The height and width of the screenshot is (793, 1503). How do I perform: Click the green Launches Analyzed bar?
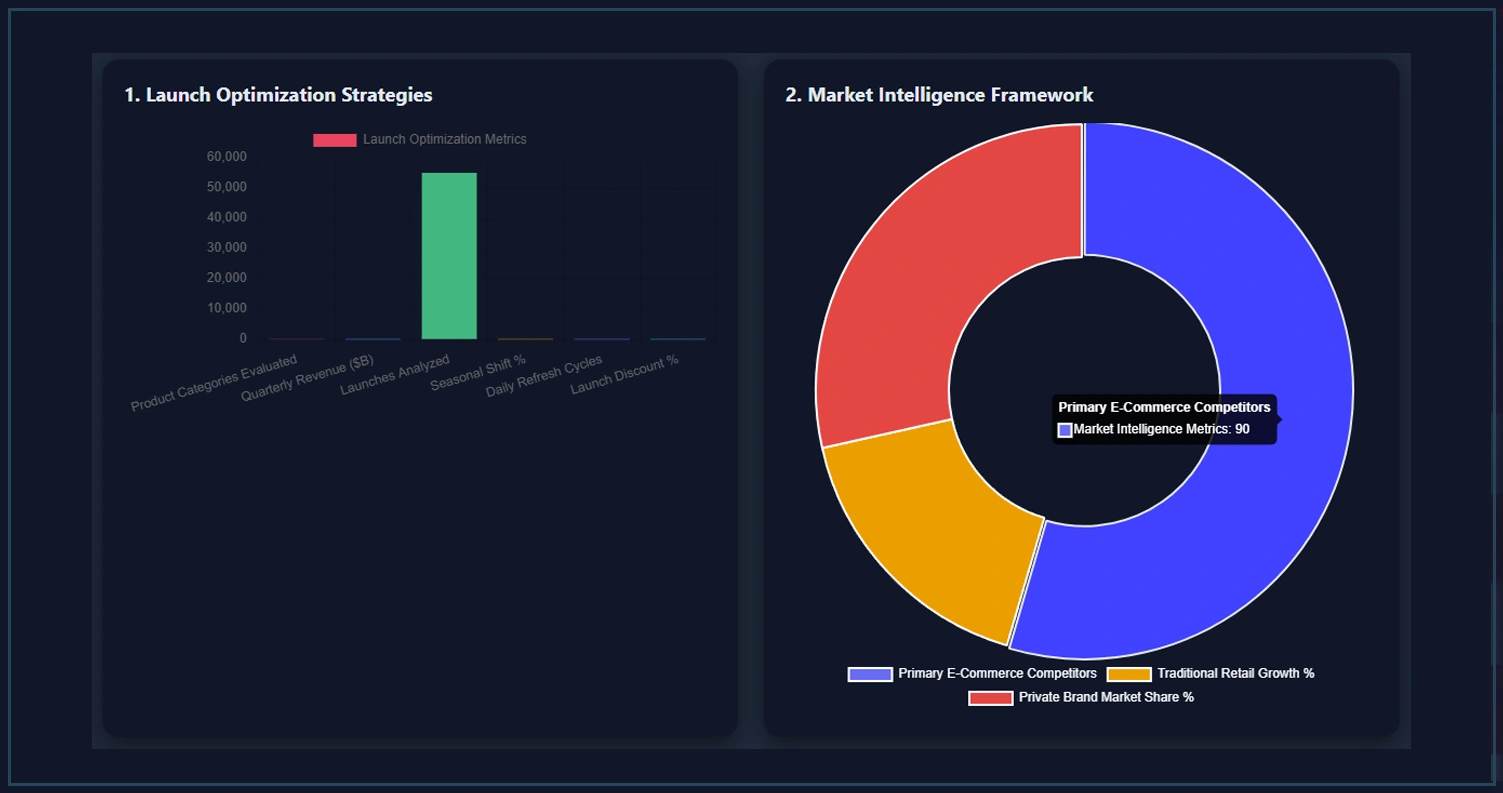pyautogui.click(x=449, y=255)
